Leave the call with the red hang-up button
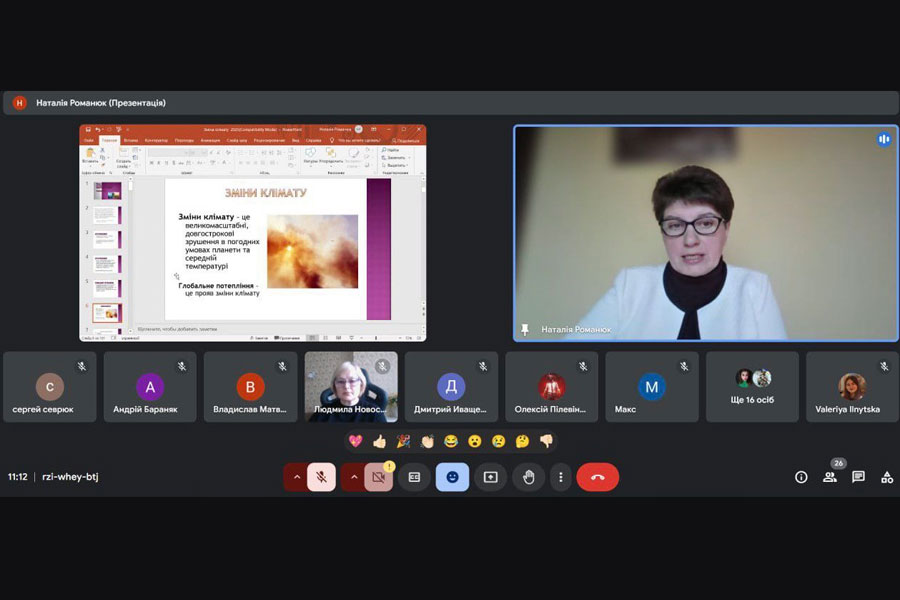 coord(598,477)
